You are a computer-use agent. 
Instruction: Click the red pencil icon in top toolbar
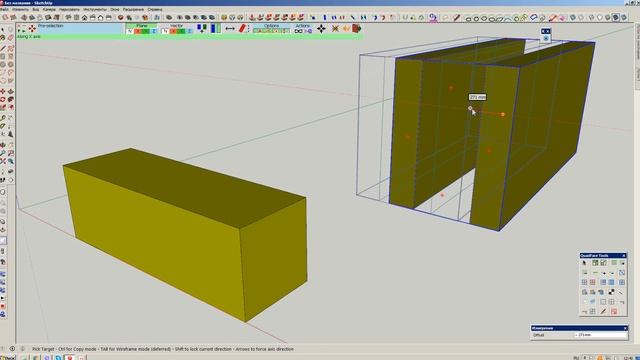(x=456, y=18)
